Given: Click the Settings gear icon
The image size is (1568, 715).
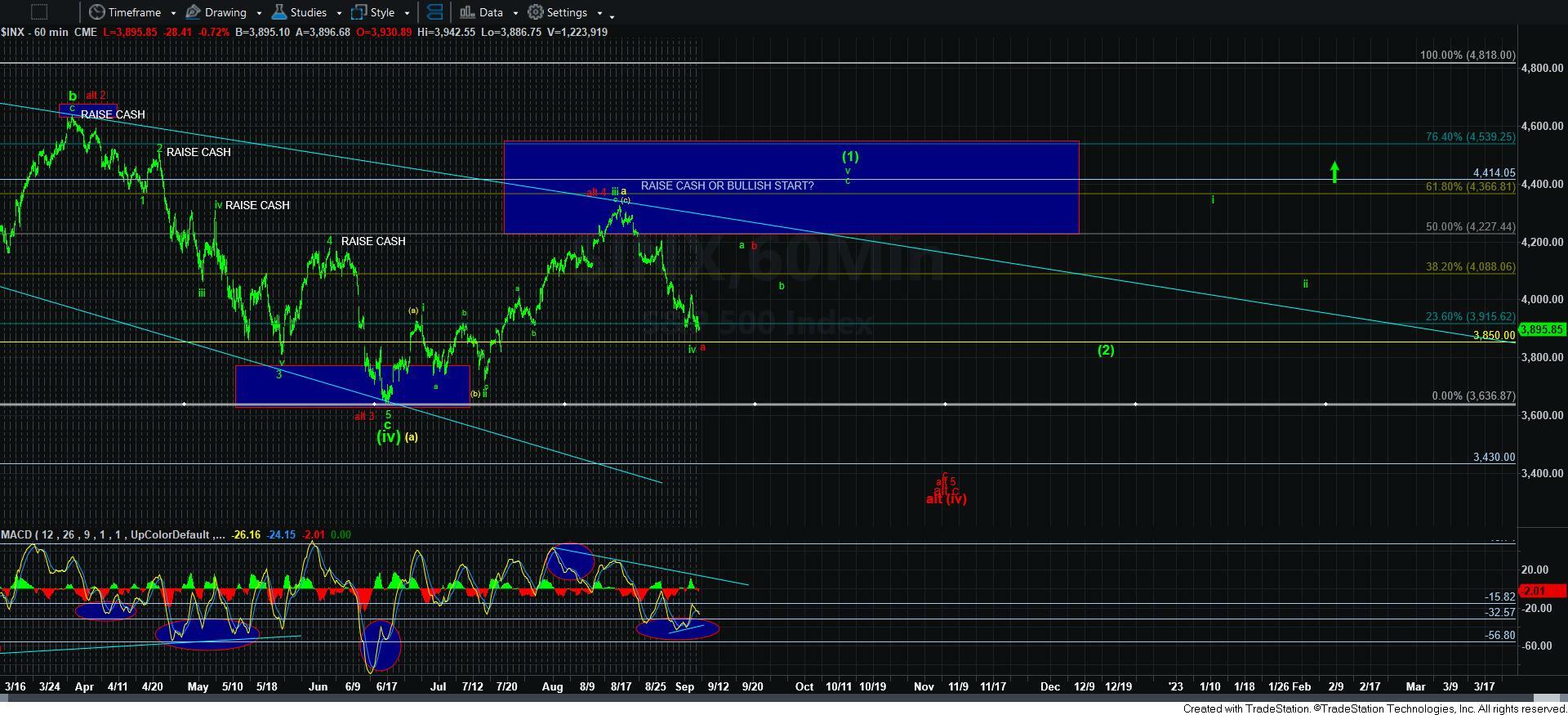Looking at the screenshot, I should coord(536,12).
